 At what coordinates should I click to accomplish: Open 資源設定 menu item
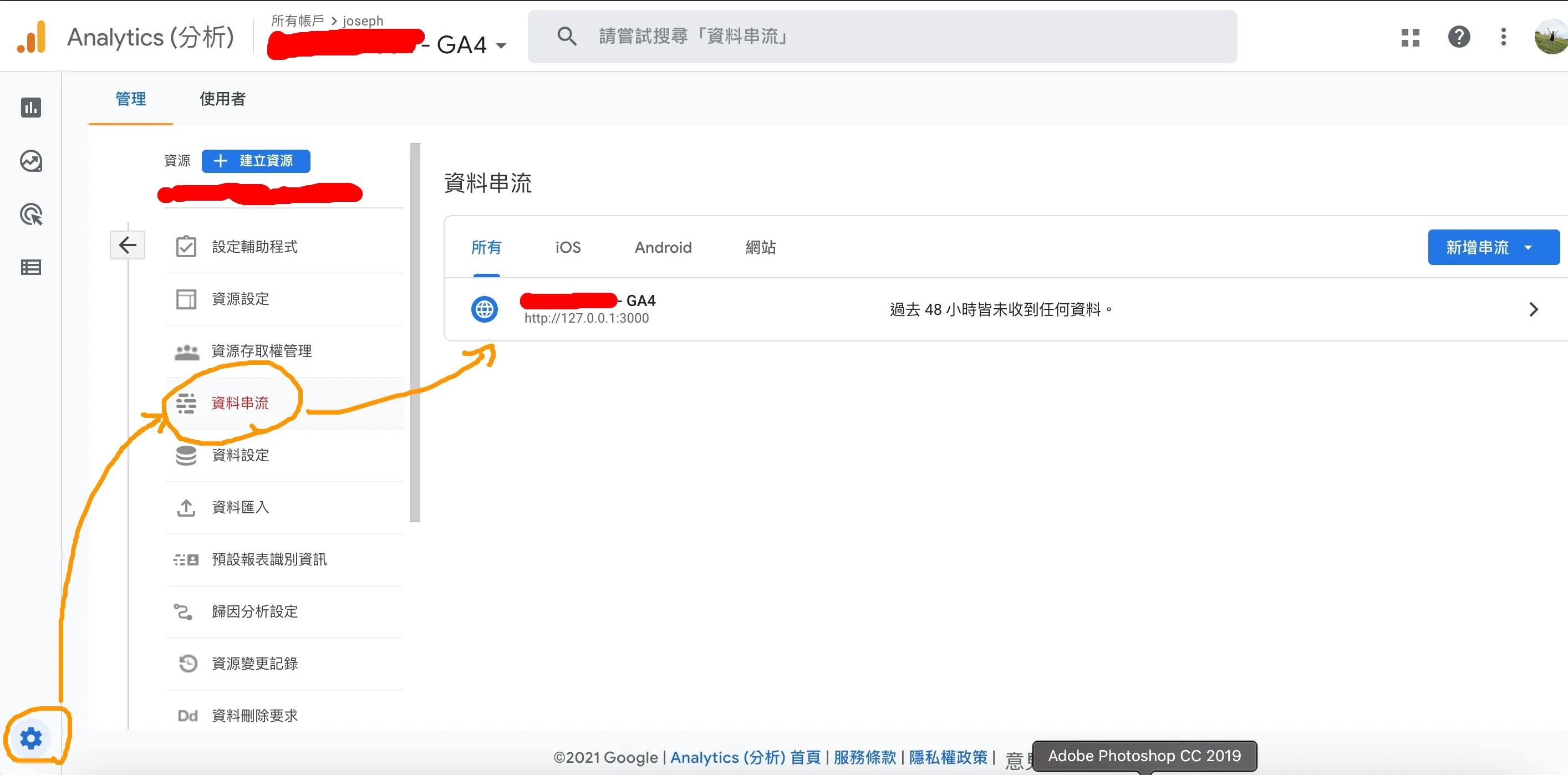[285, 299]
